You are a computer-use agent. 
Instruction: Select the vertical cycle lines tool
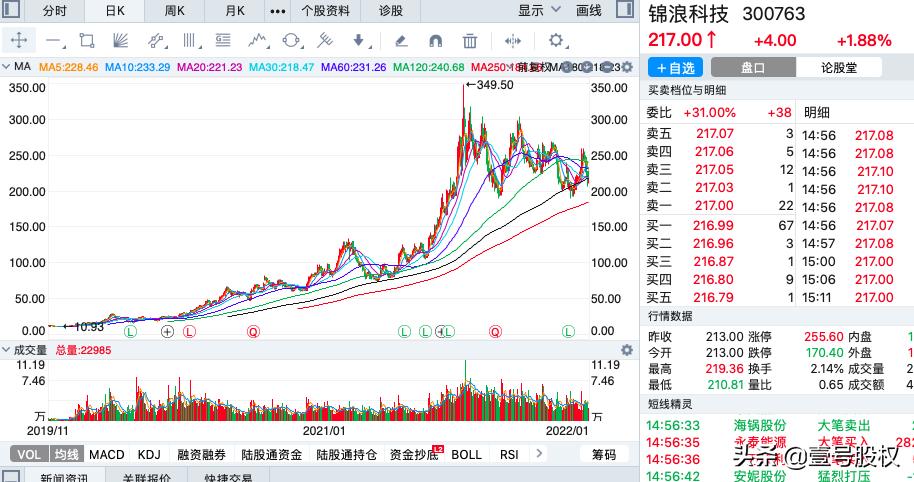pyautogui.click(x=189, y=40)
